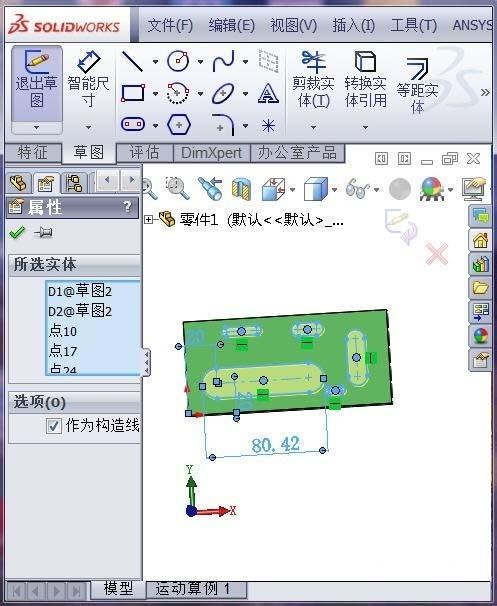Click View Orientation icon
Viewport: 497px width, 606px height.
point(274,189)
